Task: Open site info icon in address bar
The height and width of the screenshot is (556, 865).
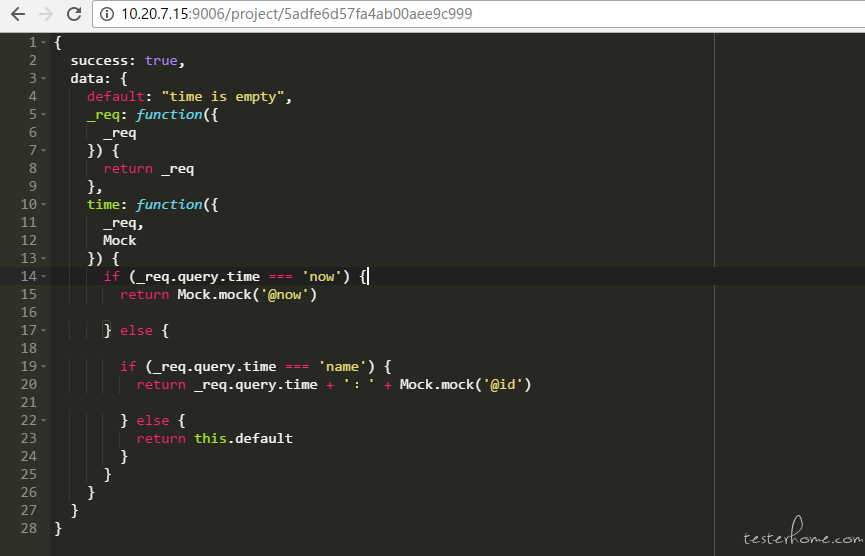Action: (106, 14)
